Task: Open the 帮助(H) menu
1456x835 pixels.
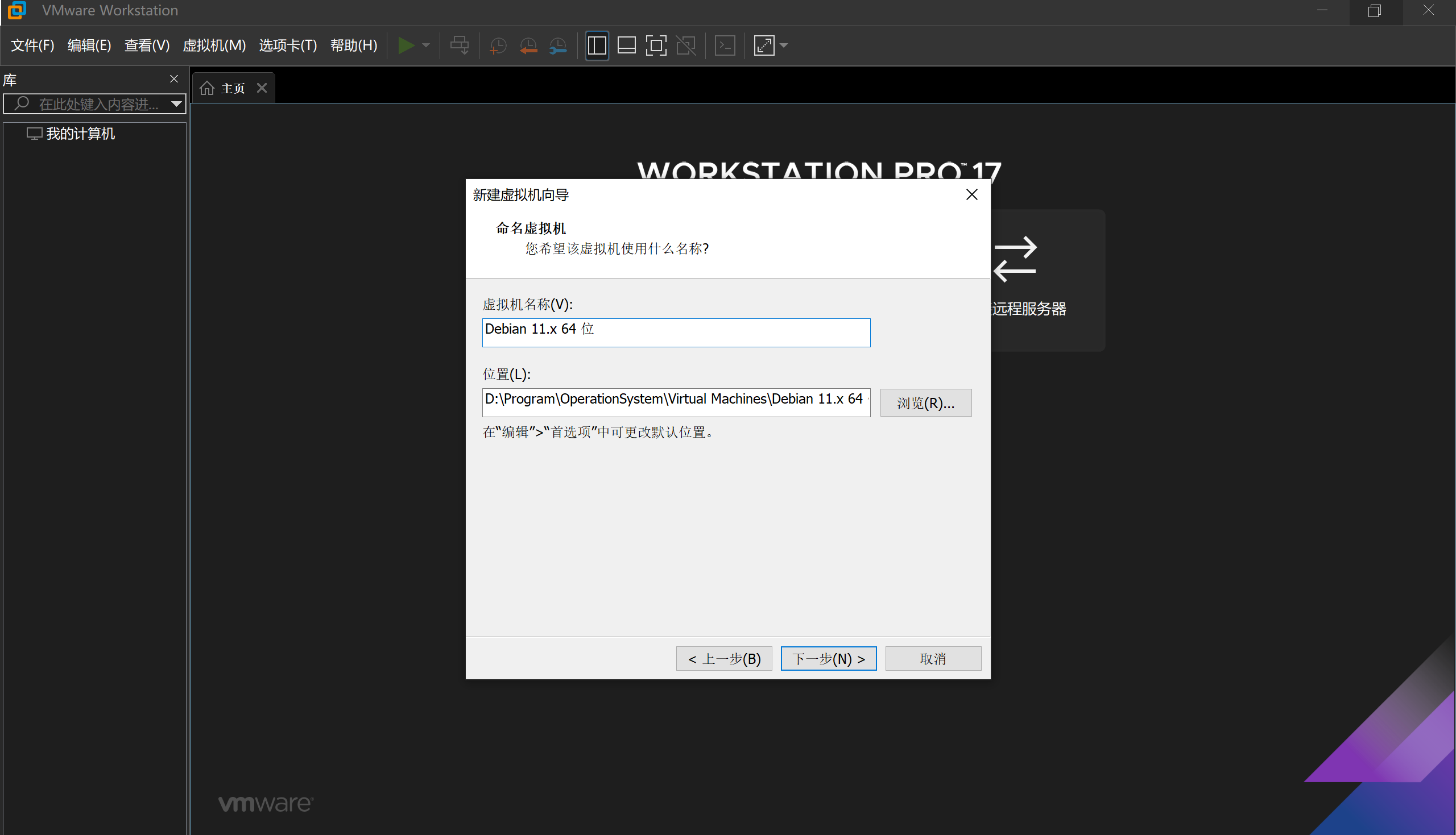Action: (353, 45)
